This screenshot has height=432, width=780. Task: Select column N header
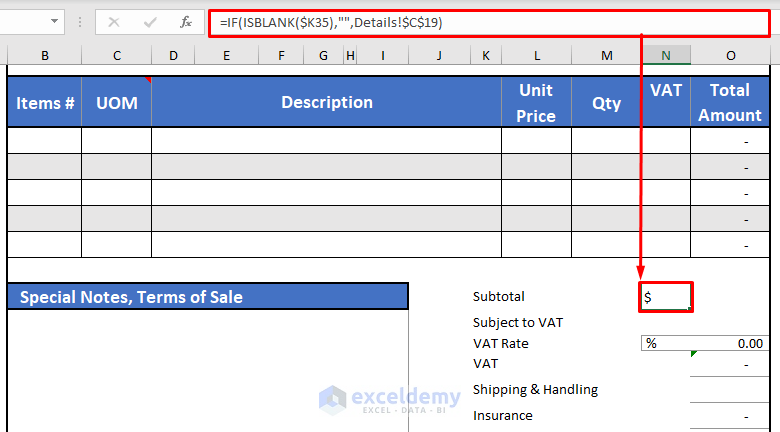point(666,56)
